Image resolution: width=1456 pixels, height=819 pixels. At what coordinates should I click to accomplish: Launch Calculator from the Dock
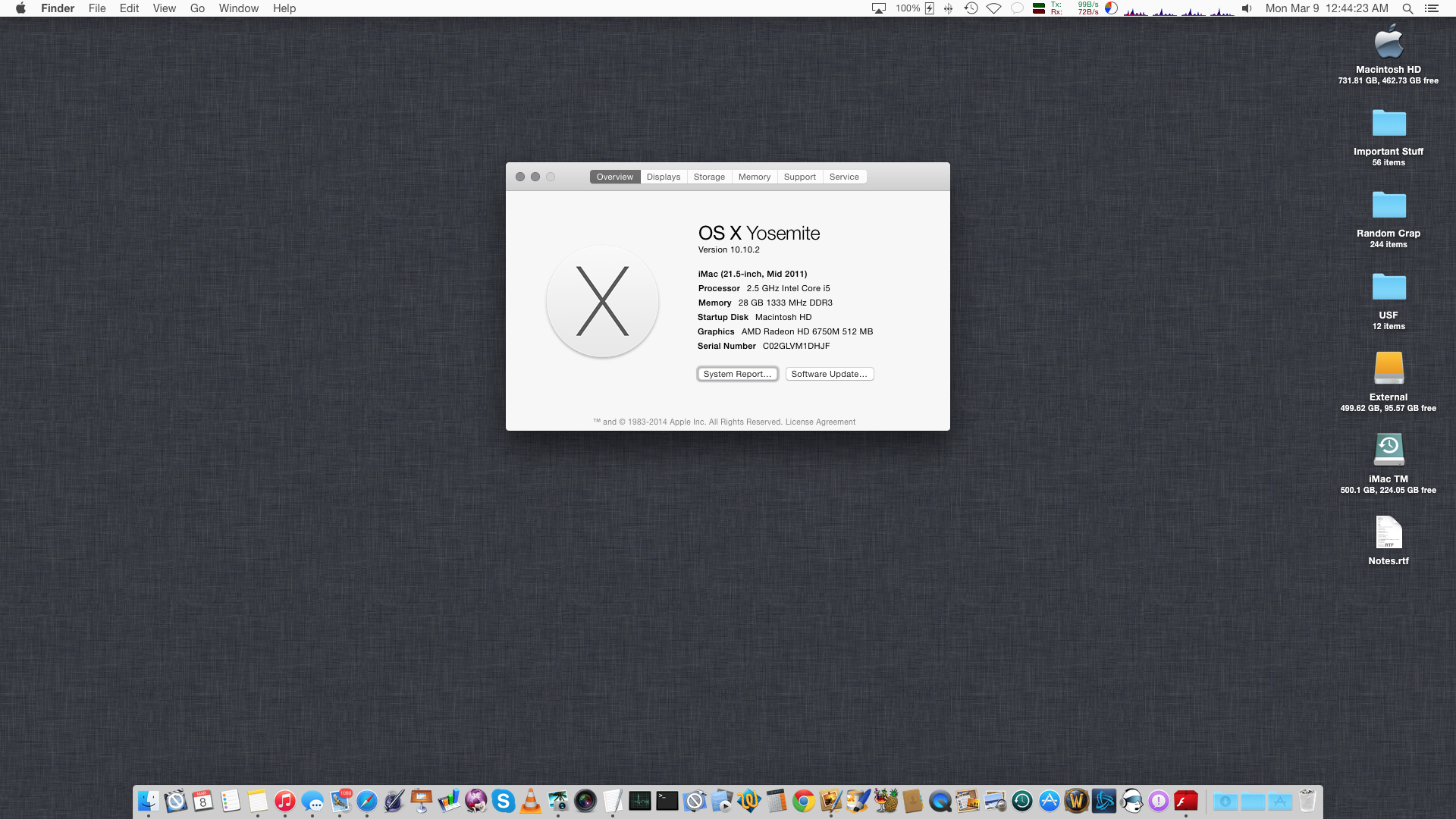click(x=777, y=801)
